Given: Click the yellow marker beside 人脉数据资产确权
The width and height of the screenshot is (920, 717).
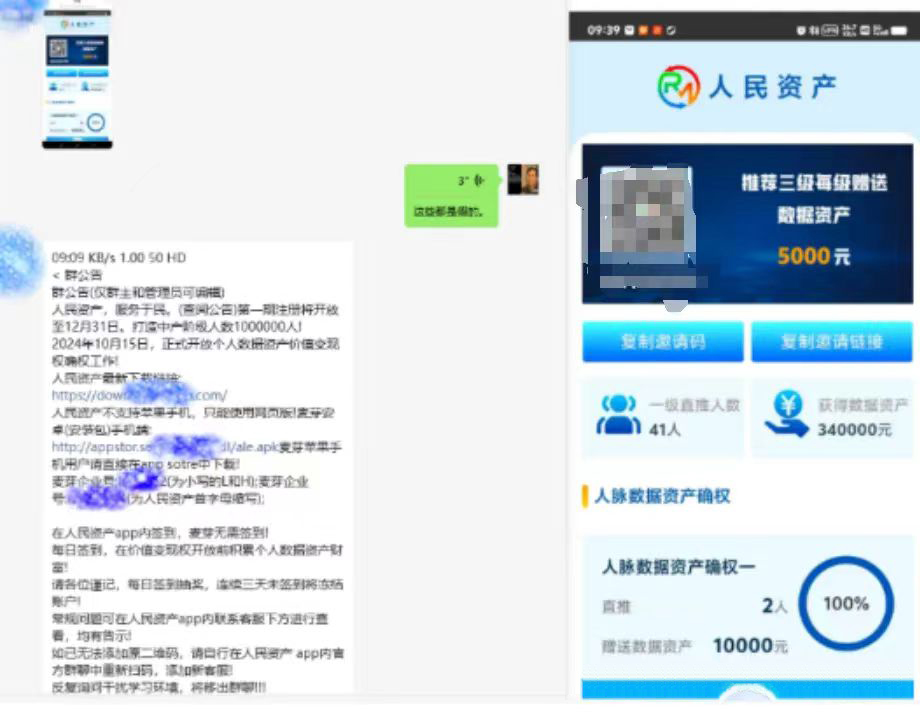Looking at the screenshot, I should 585,496.
